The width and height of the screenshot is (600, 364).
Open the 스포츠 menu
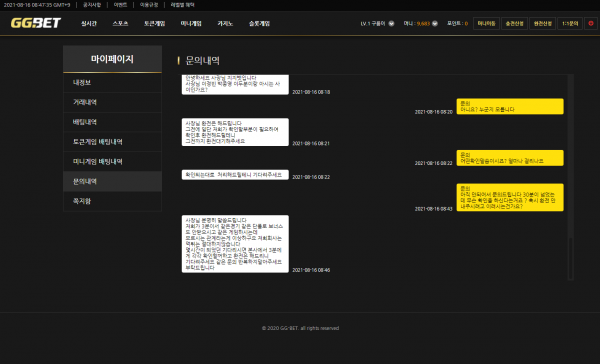point(120,23)
